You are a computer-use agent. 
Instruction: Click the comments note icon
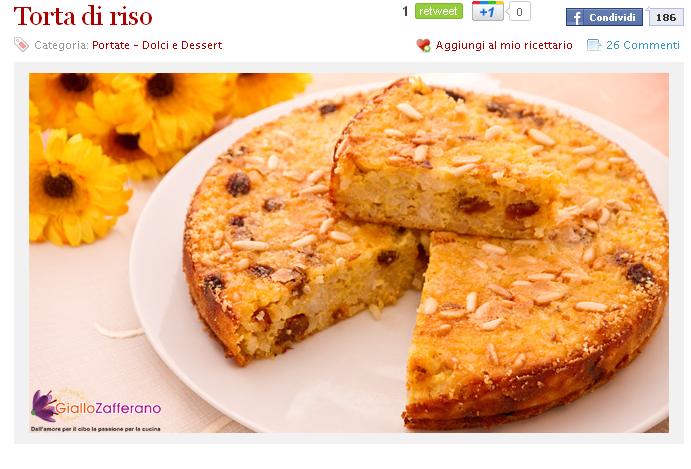click(594, 45)
